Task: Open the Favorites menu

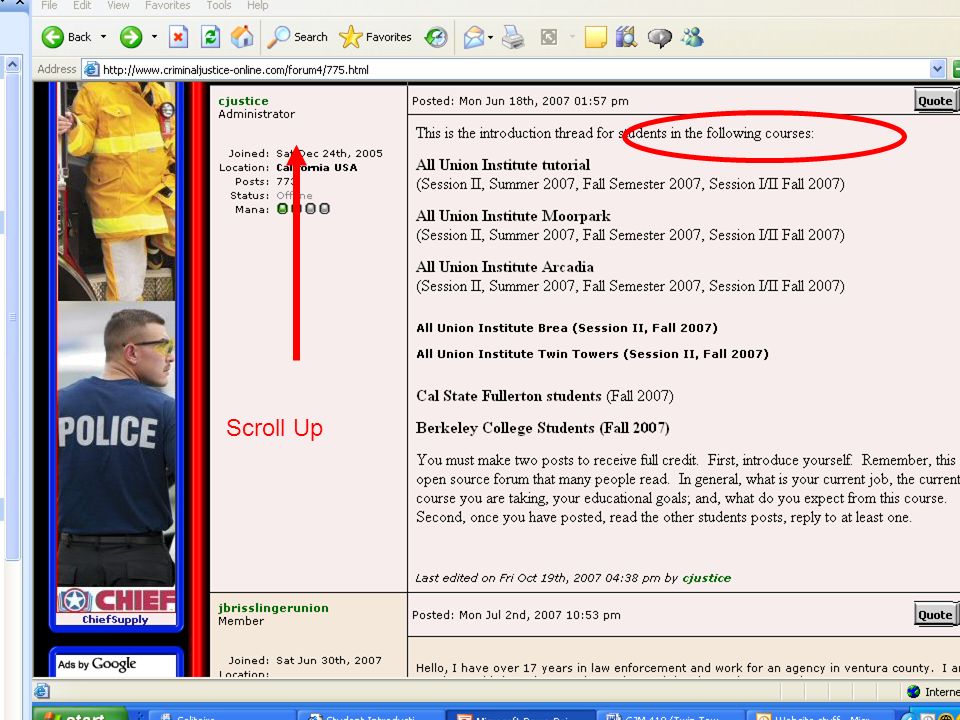Action: click(x=167, y=6)
